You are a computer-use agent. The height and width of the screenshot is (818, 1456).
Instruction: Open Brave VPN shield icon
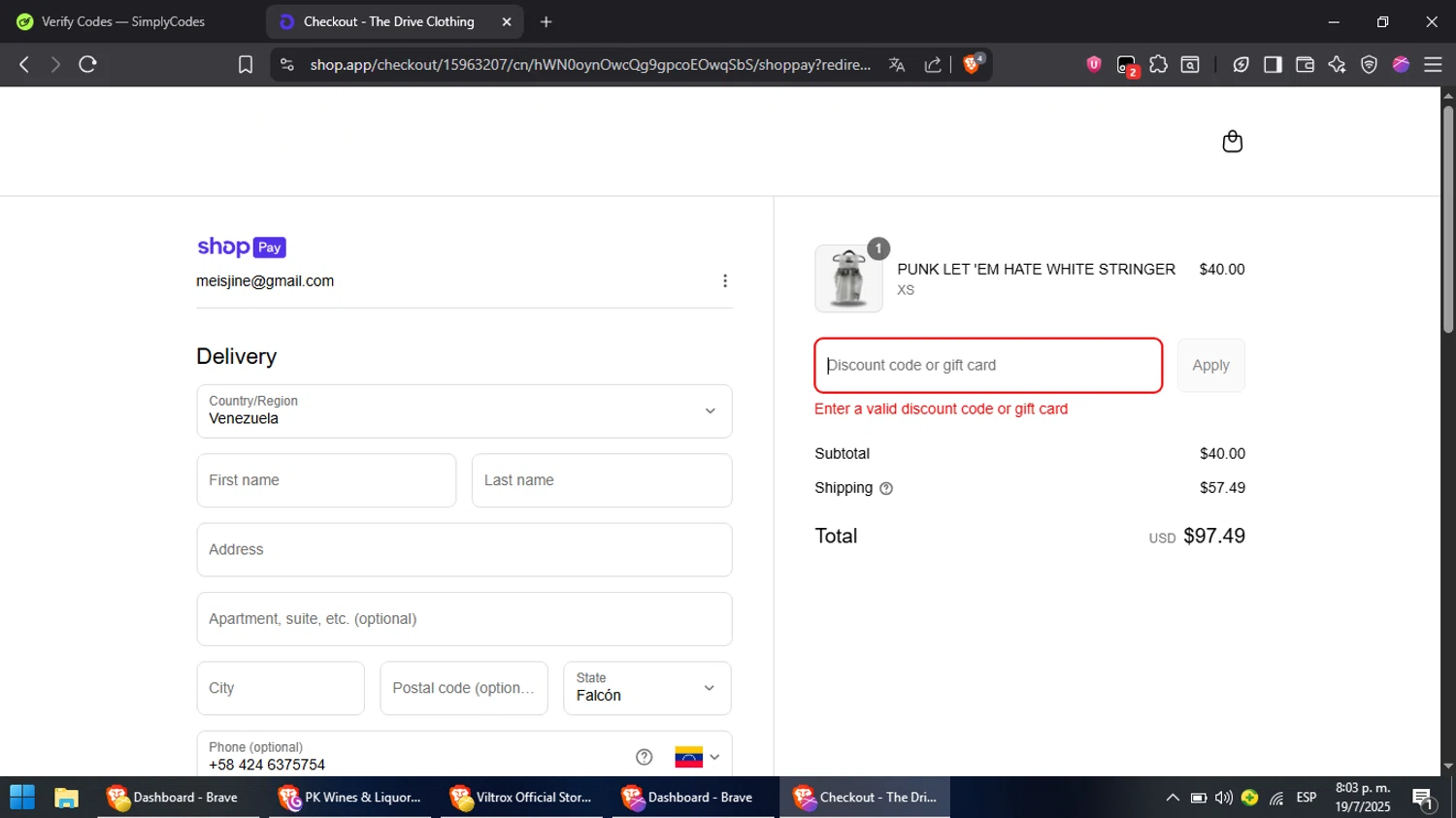(x=1369, y=64)
